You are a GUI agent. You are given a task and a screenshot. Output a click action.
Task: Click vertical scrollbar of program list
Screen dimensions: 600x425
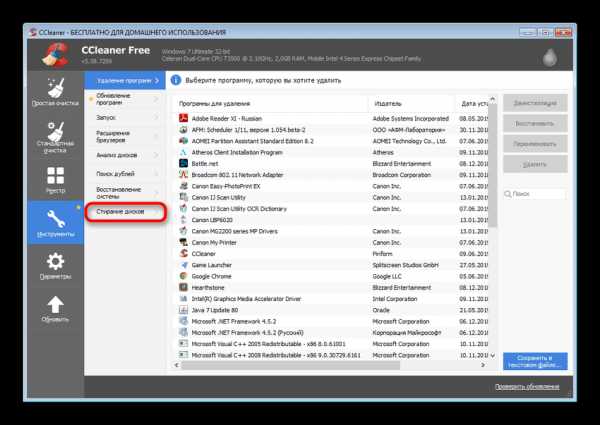pos(492,166)
